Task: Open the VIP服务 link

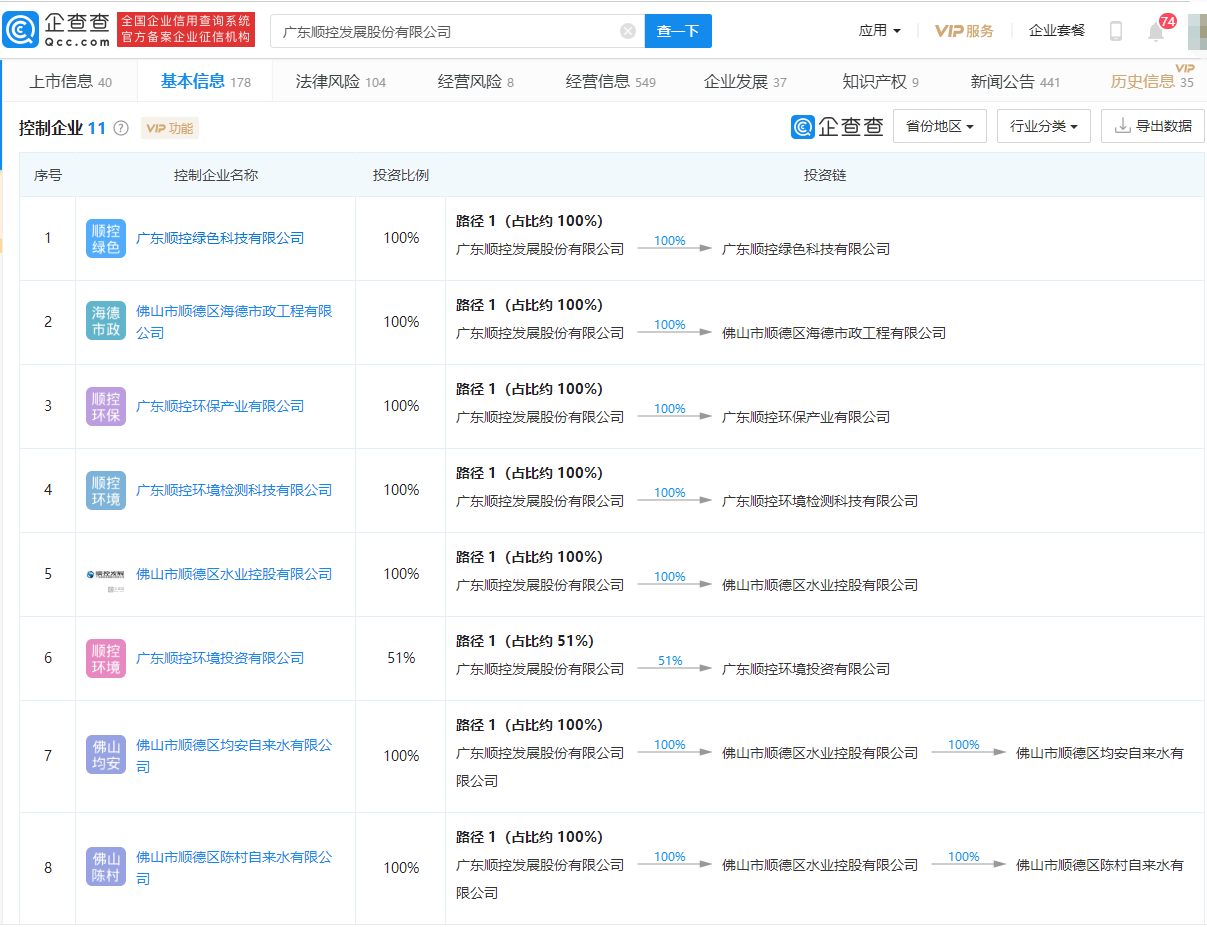Action: (964, 31)
